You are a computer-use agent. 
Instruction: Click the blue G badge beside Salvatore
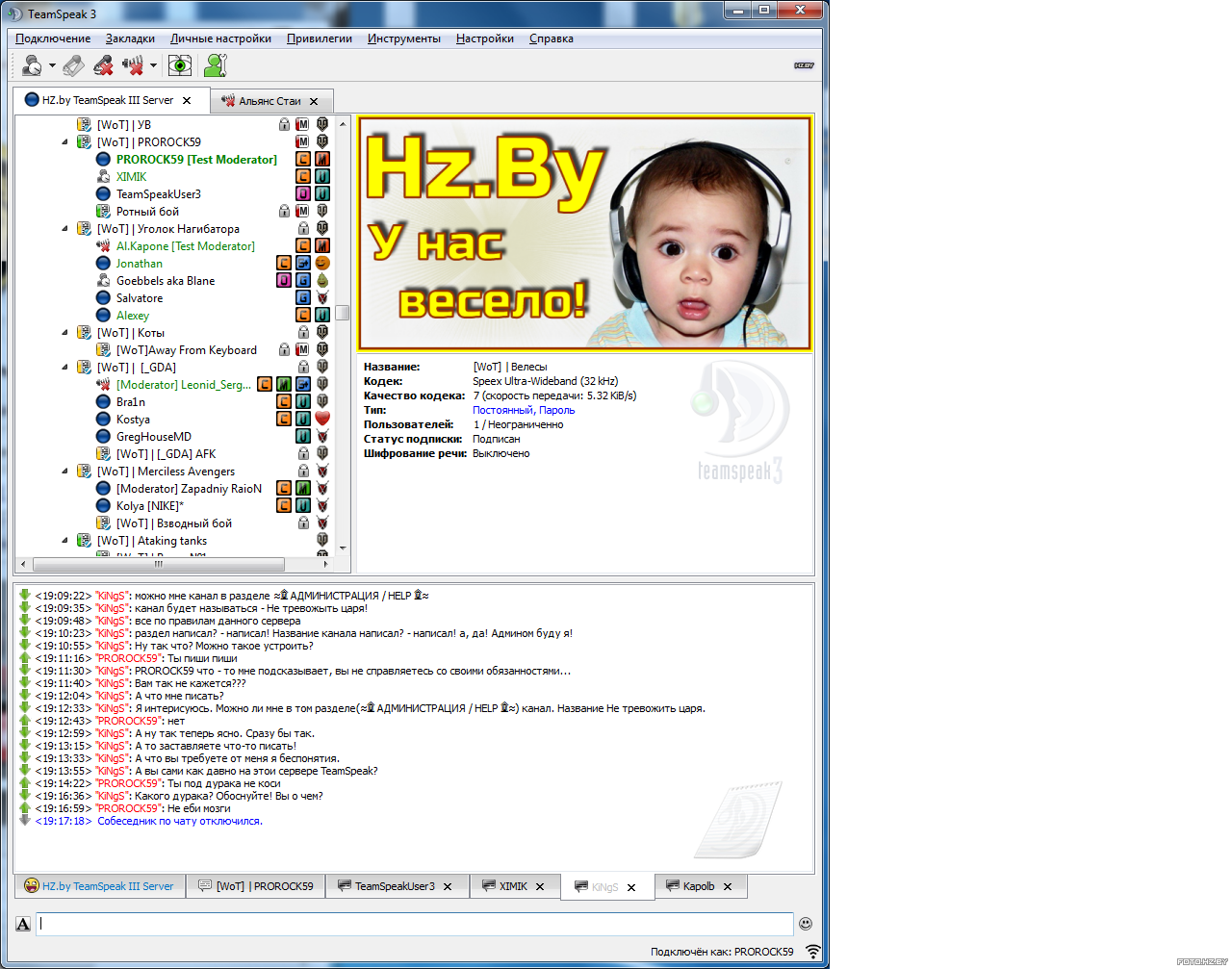coord(303,298)
